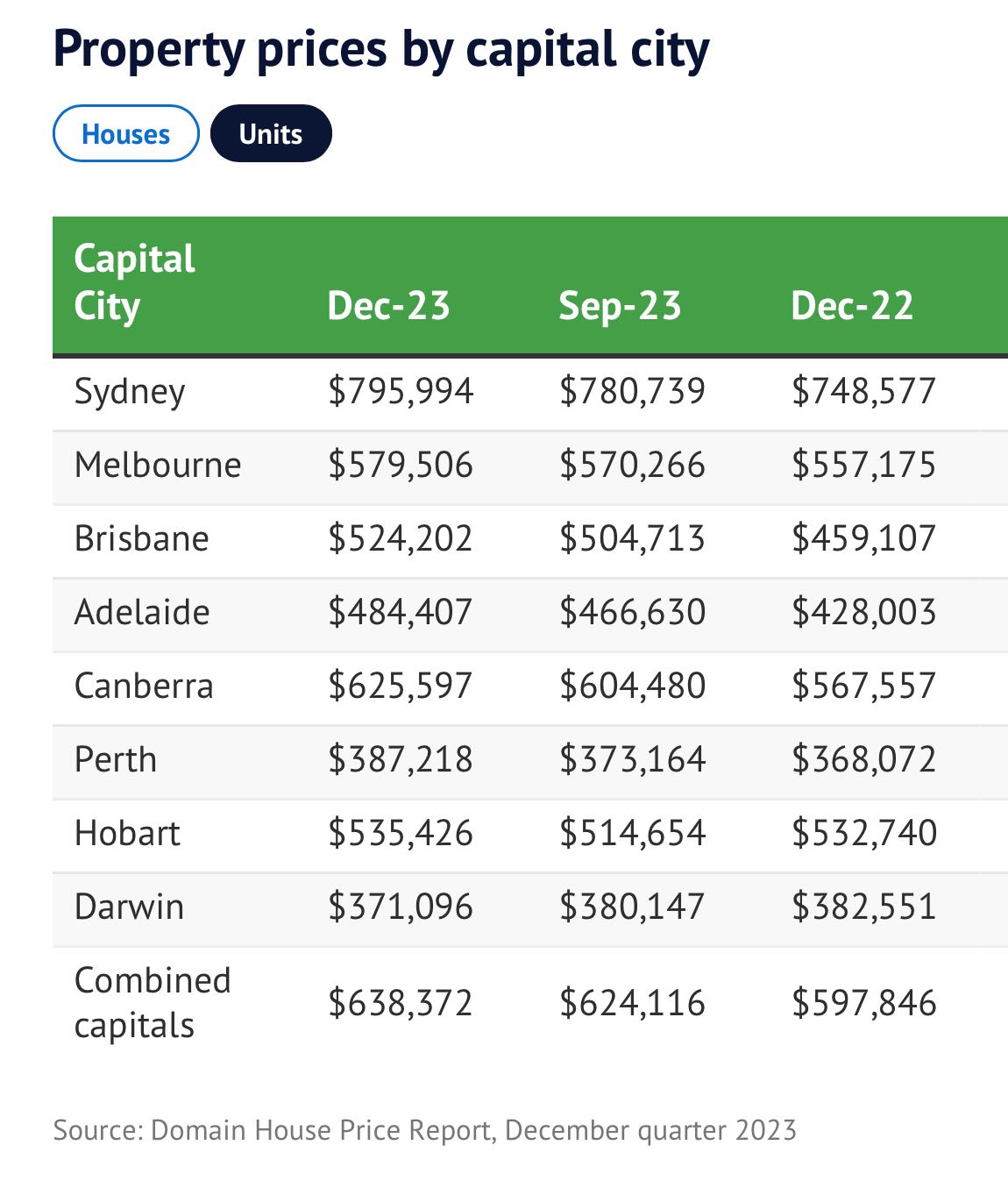
Task: Select the Sydney row label
Action: [x=130, y=391]
